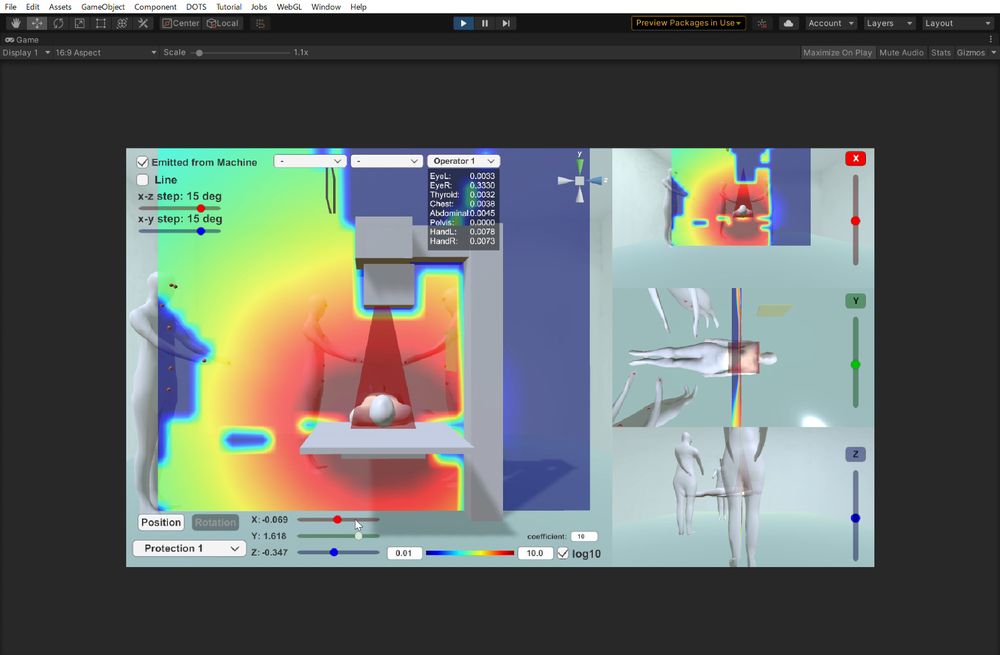Viewport: 1000px width, 655px height.
Task: Open the Layers dropdown
Action: click(x=889, y=23)
